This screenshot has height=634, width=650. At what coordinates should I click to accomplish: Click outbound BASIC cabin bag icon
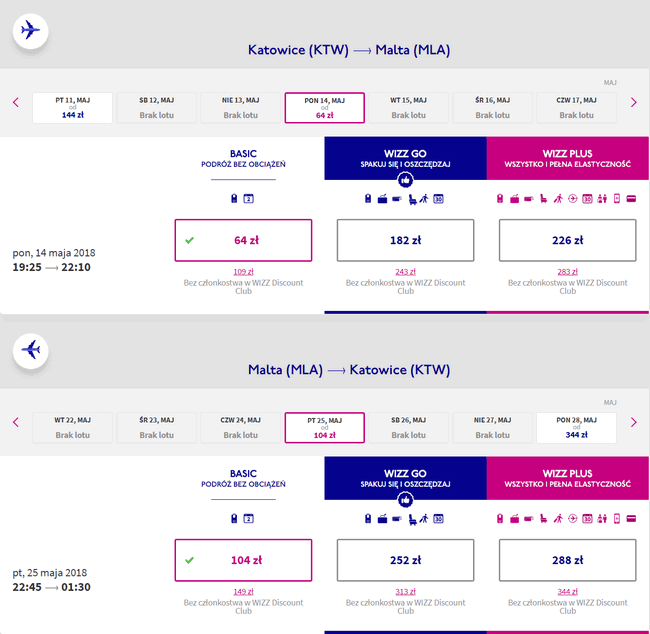tap(234, 199)
